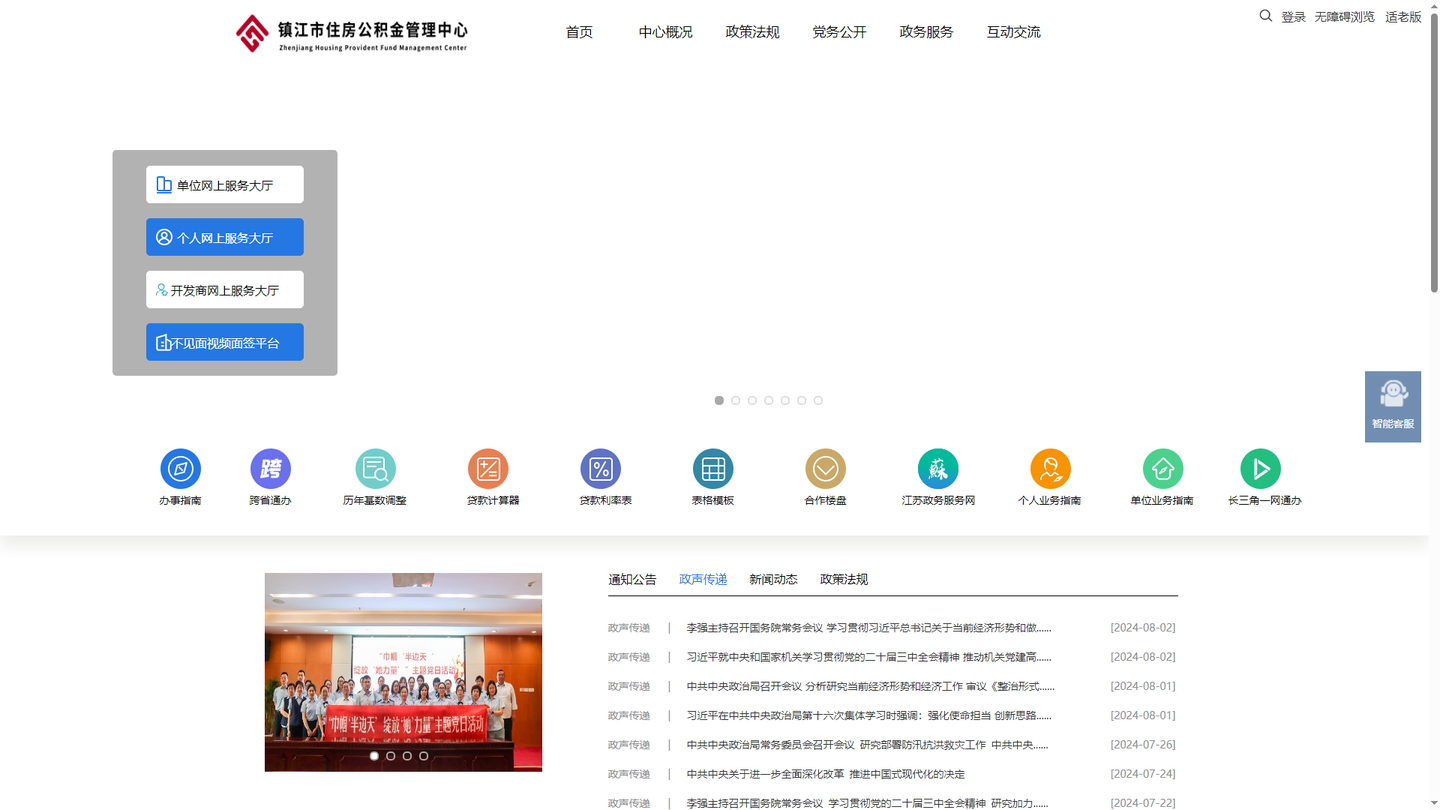Switch to 政策法规 news tab

coord(844,579)
